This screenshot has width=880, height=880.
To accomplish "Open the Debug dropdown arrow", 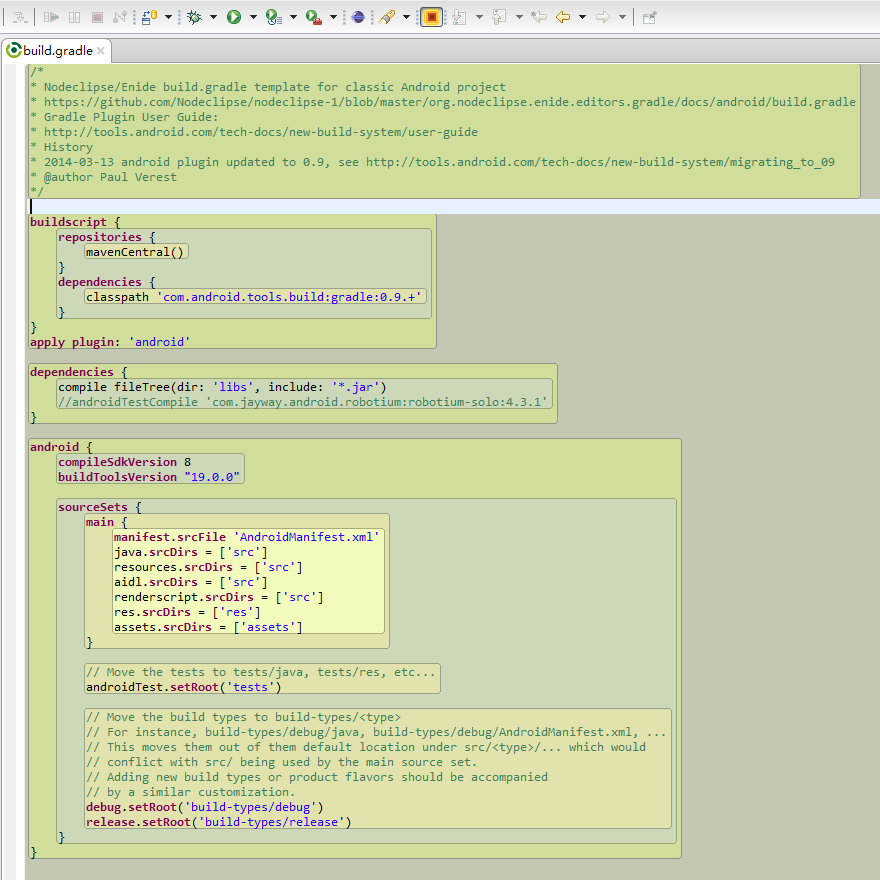I will 213,17.
